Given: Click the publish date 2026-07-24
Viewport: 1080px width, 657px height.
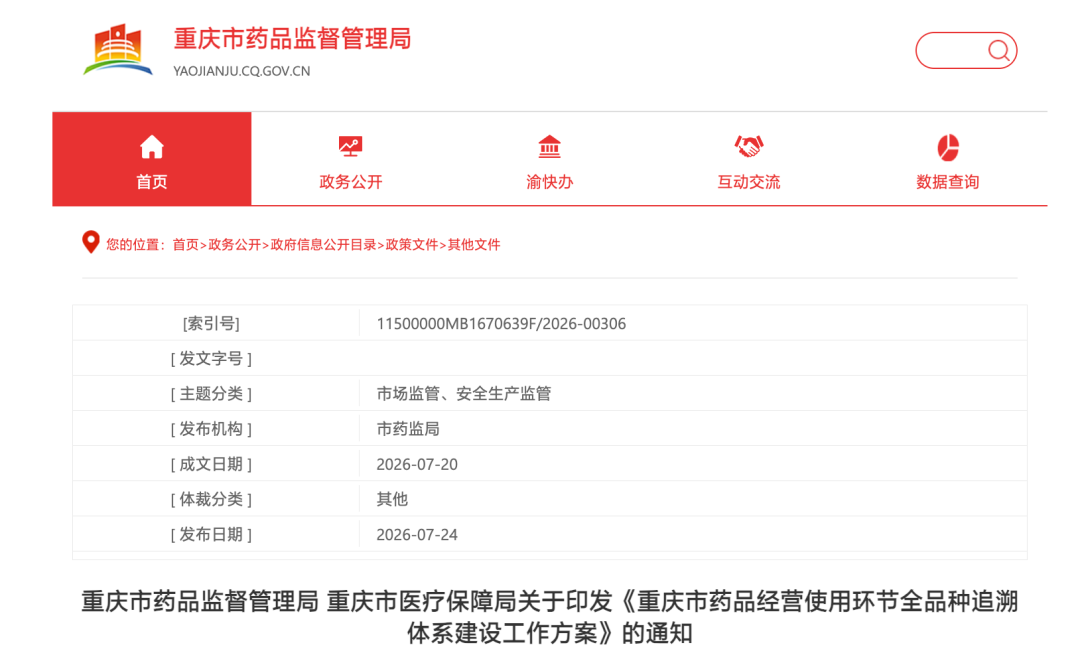Looking at the screenshot, I should [x=417, y=534].
